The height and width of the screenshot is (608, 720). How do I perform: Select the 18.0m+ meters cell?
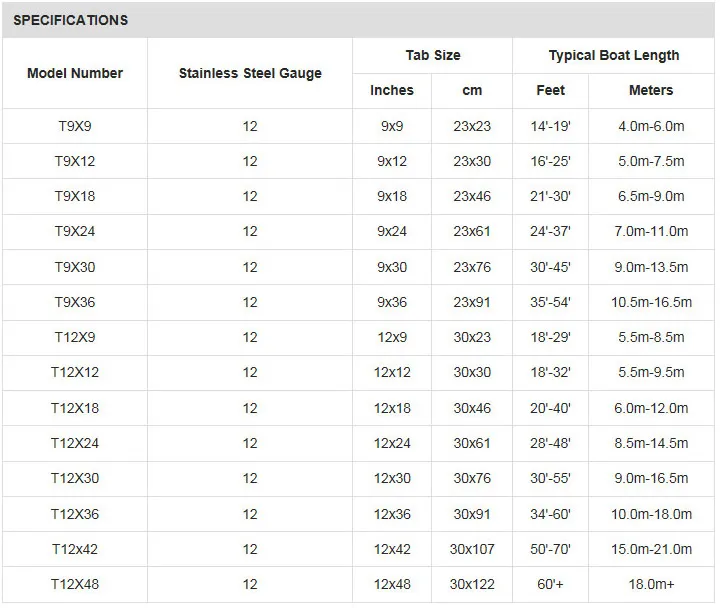651,584
